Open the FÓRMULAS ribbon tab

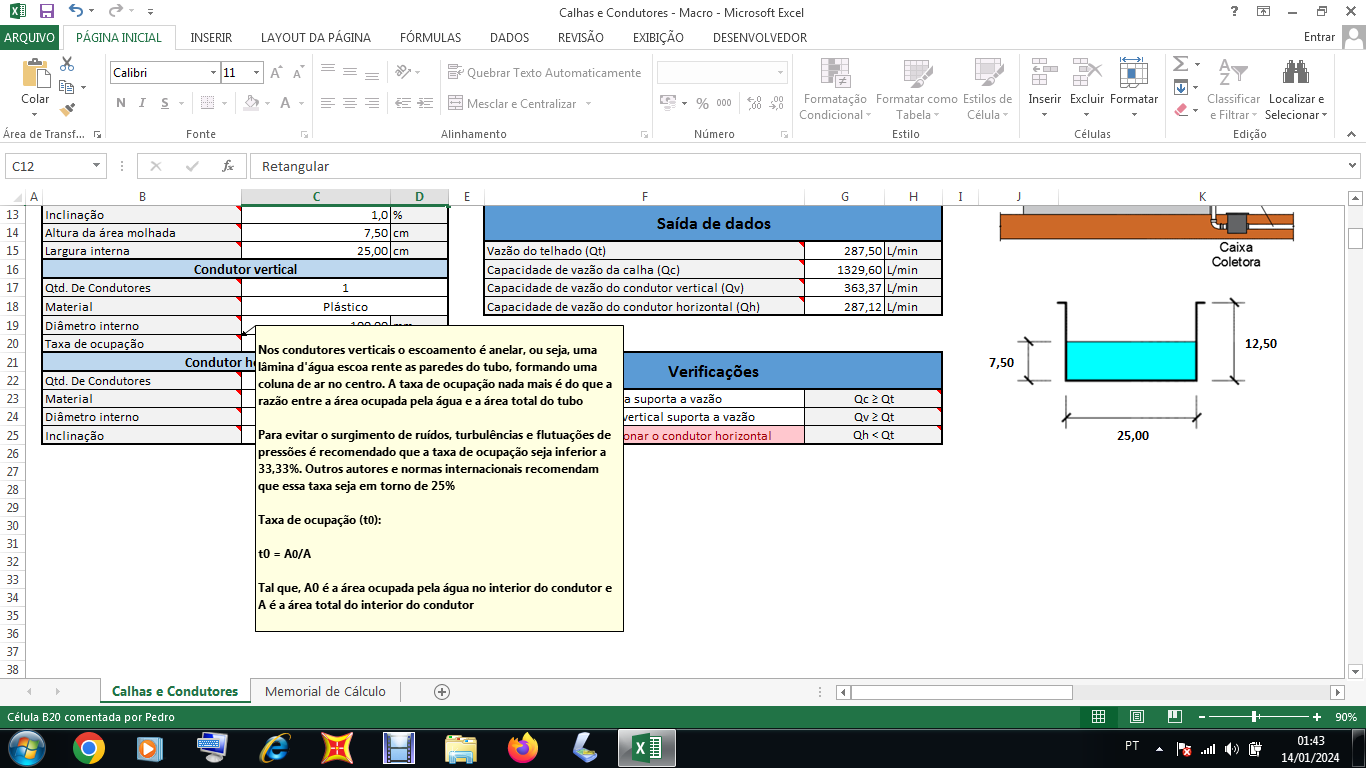pos(430,38)
